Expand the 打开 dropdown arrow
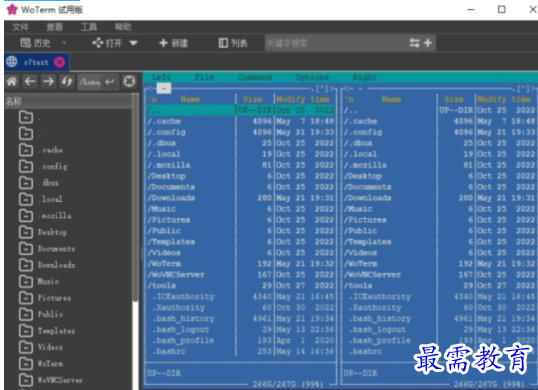 click(133, 43)
